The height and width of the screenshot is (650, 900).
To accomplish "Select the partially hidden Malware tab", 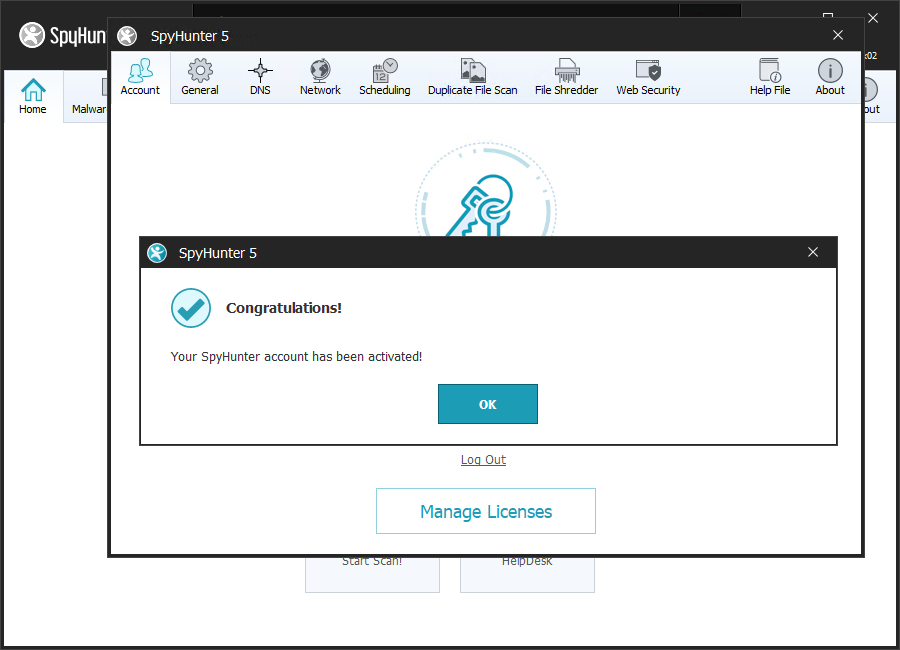I will pyautogui.click(x=88, y=109).
